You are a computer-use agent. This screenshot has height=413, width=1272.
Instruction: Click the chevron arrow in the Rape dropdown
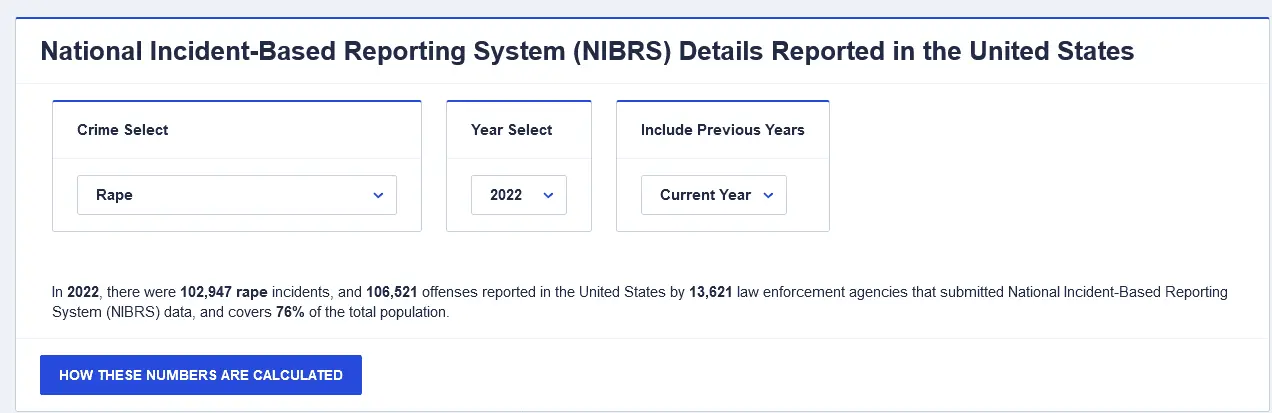pos(378,195)
